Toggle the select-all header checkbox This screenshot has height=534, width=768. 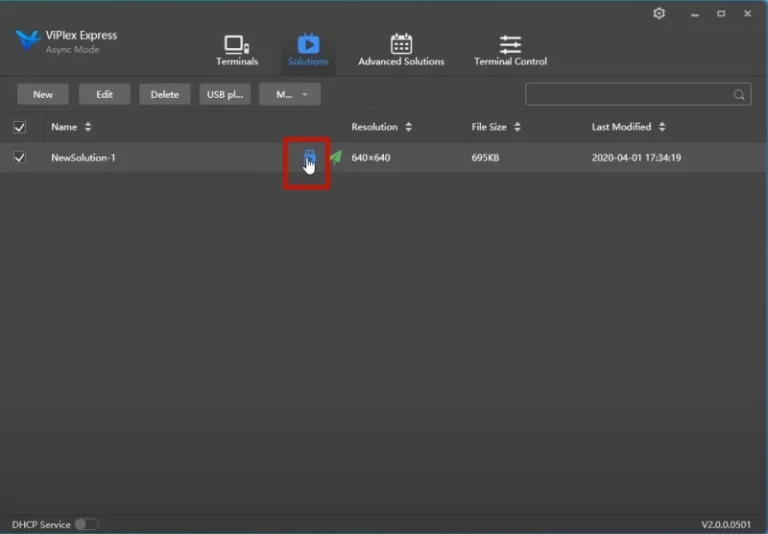coord(20,127)
